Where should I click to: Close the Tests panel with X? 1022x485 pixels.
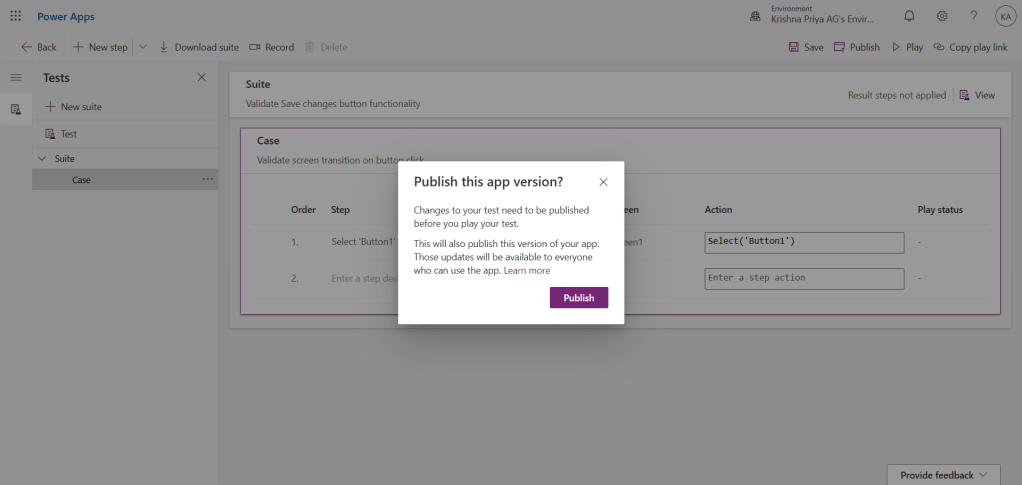201,78
